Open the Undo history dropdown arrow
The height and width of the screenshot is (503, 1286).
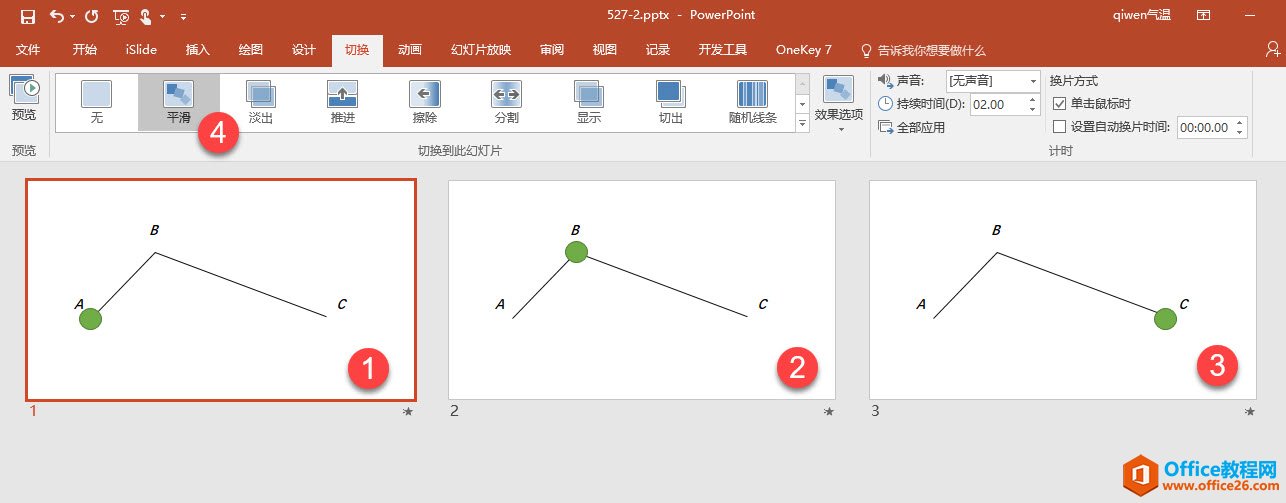click(73, 17)
